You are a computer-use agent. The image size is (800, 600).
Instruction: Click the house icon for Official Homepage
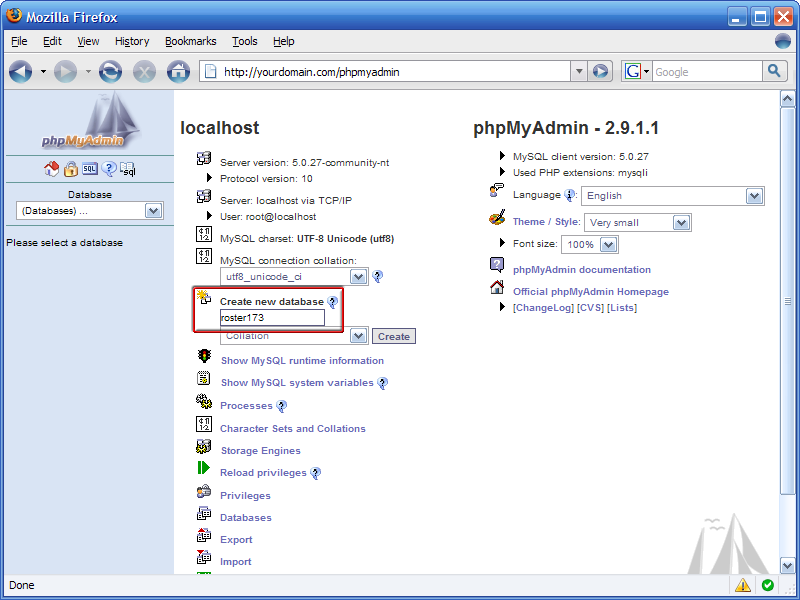[497, 288]
